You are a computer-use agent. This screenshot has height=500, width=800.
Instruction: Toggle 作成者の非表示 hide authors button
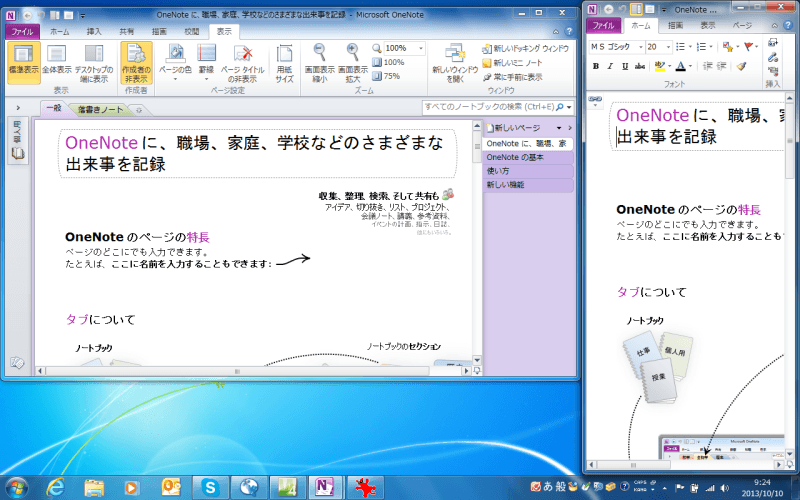[136, 63]
